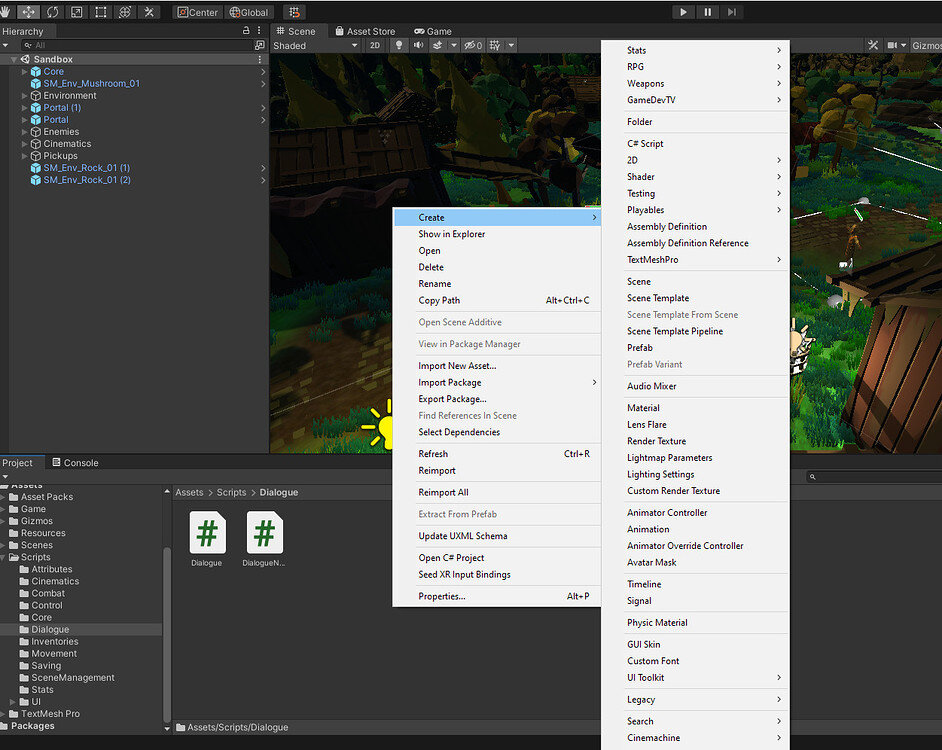Expand the Core object in the Hierarchy
This screenshot has width=942, height=750.
pyautogui.click(x=24, y=71)
